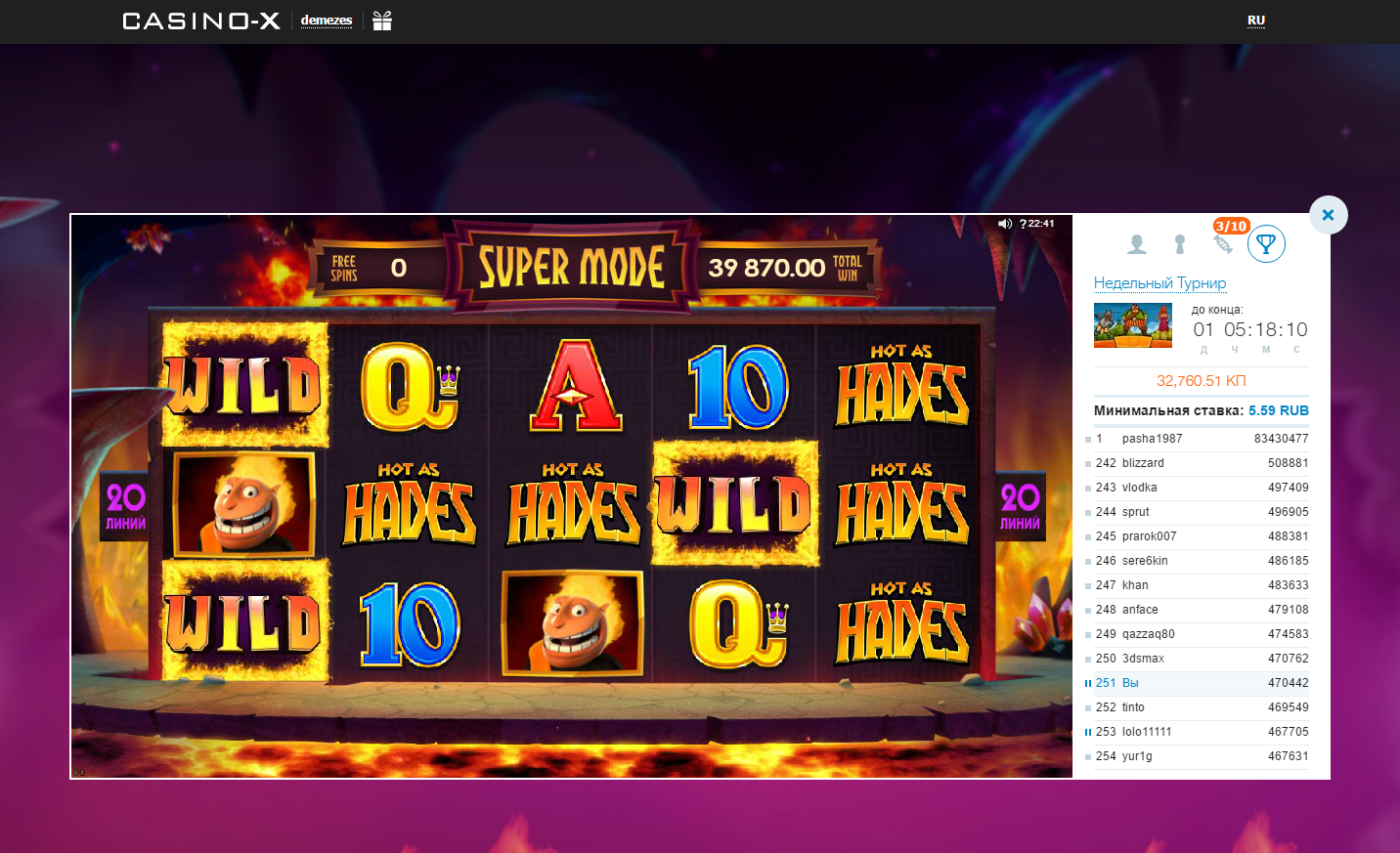Click the person figure icon in the sidebar
The width and height of the screenshot is (1400, 853).
pyautogui.click(x=1179, y=244)
